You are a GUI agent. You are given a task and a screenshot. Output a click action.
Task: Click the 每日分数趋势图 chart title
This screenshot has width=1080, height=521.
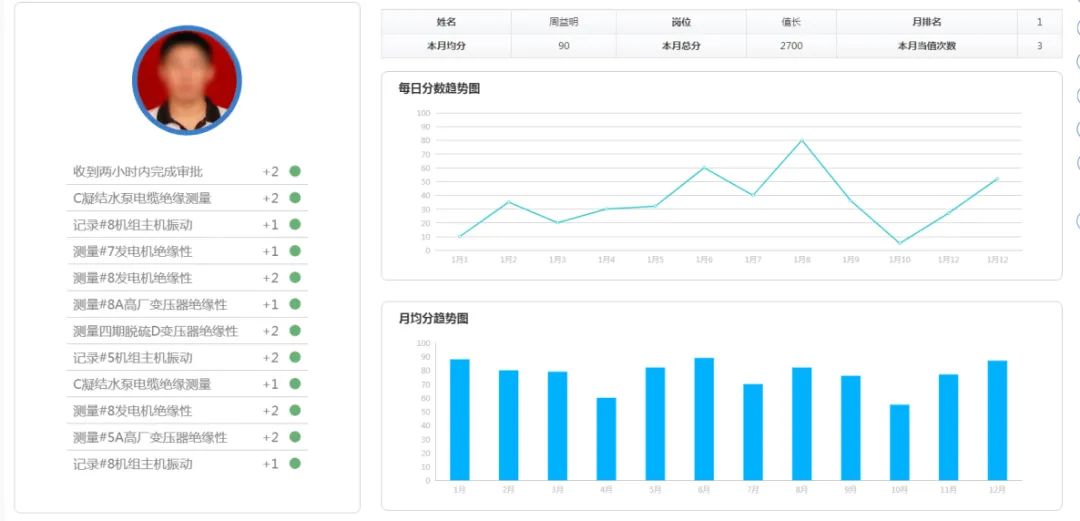pyautogui.click(x=439, y=89)
